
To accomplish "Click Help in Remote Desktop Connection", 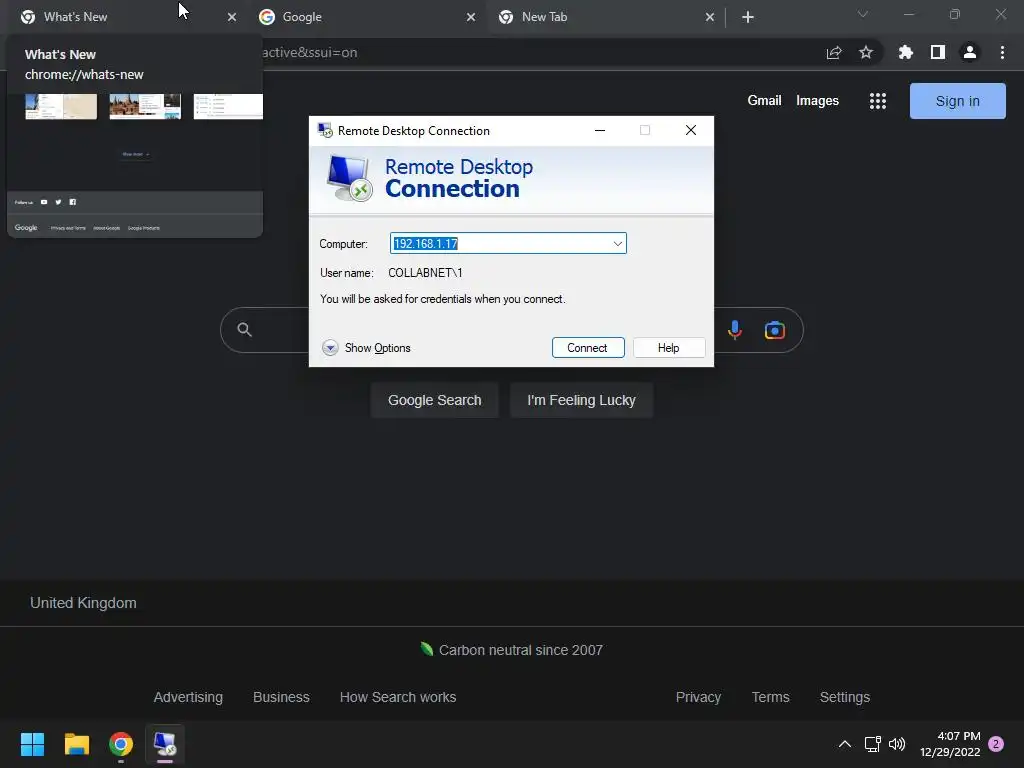I will pyautogui.click(x=669, y=348).
